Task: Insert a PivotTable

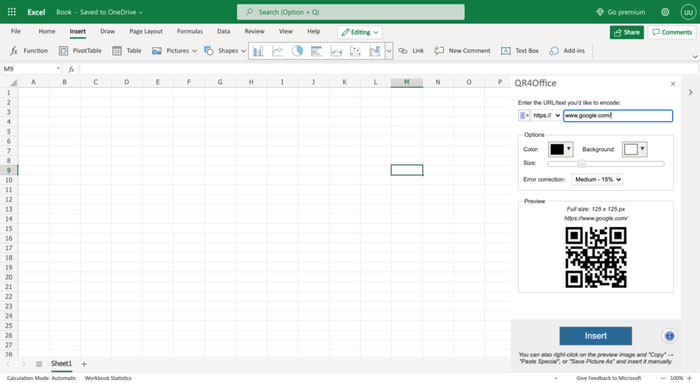Action: tap(80, 51)
